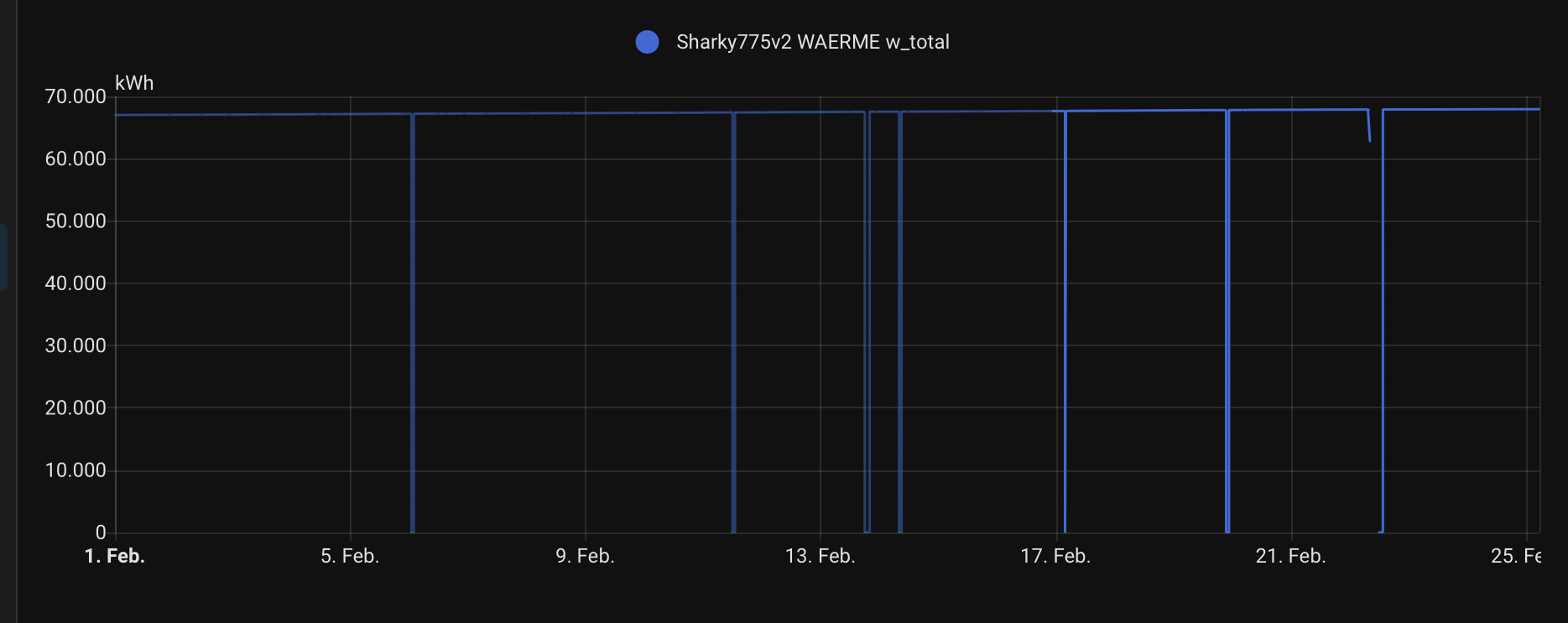Click the kWh unit label
The image size is (1568, 623).
(134, 83)
